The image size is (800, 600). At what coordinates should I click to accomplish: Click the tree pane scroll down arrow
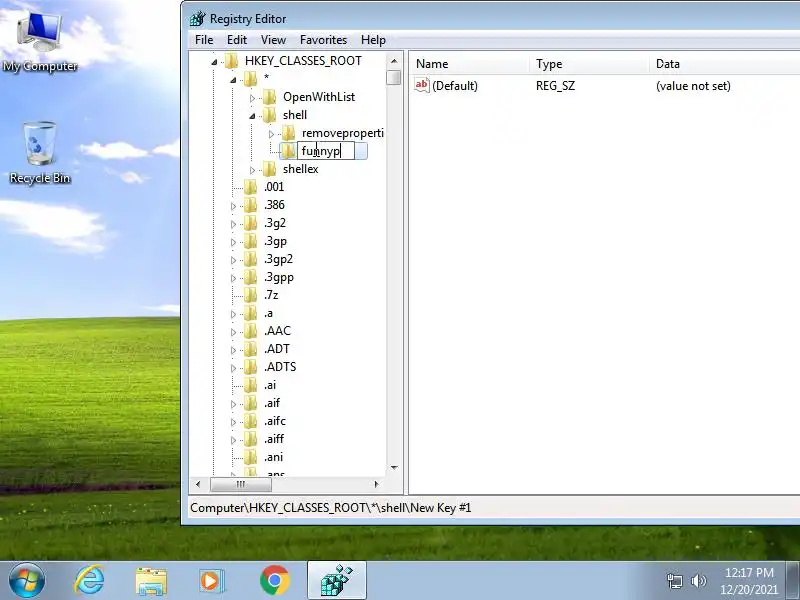click(394, 467)
